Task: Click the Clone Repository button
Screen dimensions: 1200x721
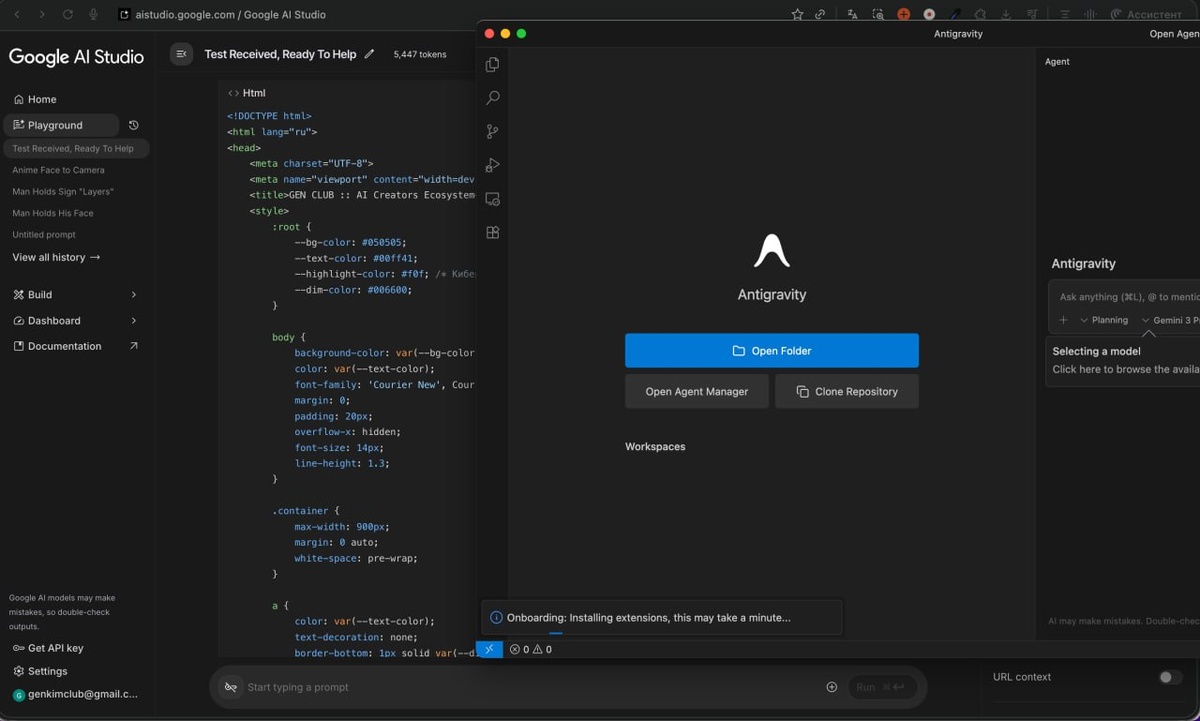Action: 846,392
